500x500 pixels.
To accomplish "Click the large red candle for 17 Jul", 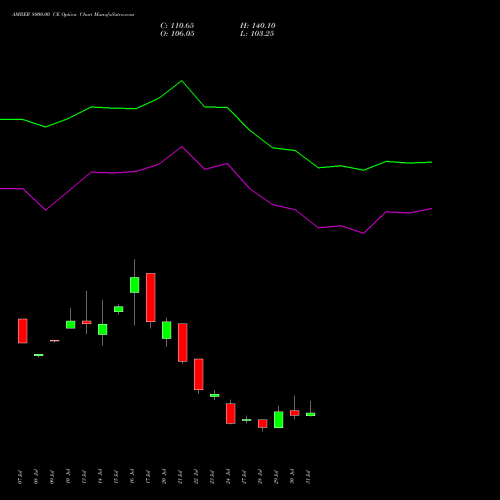I will click(151, 297).
